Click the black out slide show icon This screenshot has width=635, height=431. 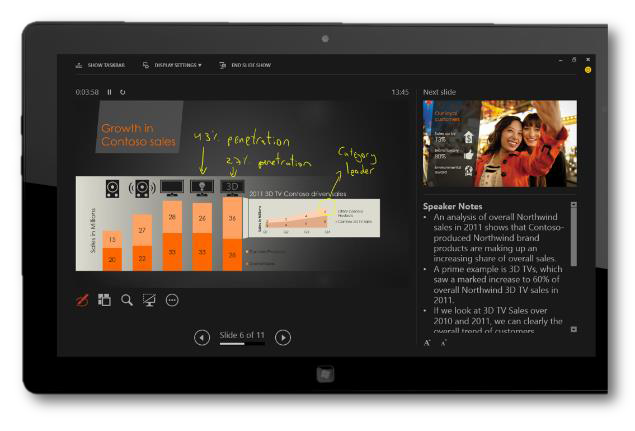click(149, 300)
